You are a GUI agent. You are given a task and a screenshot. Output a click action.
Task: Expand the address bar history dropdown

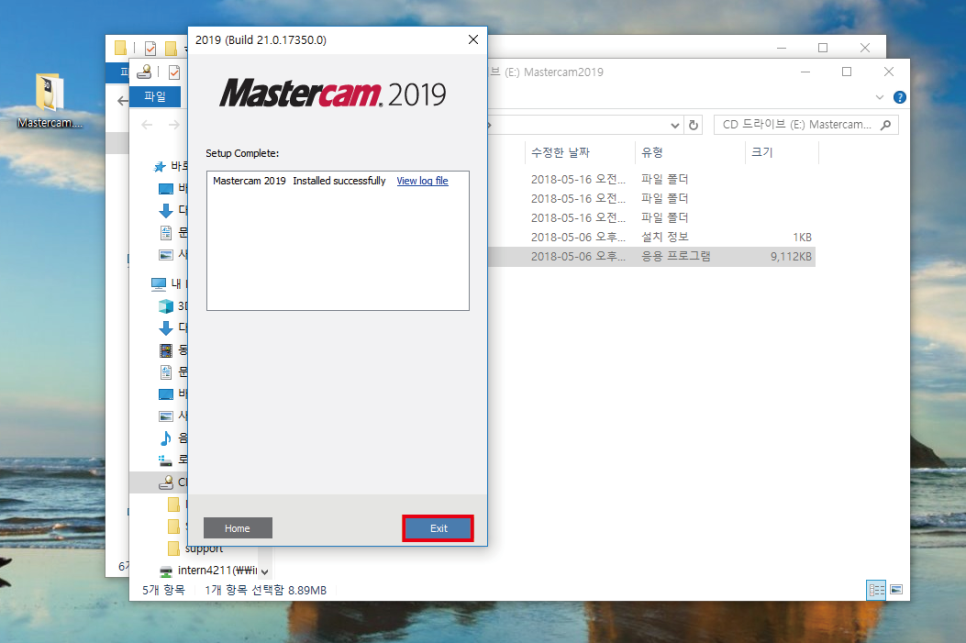[x=675, y=125]
